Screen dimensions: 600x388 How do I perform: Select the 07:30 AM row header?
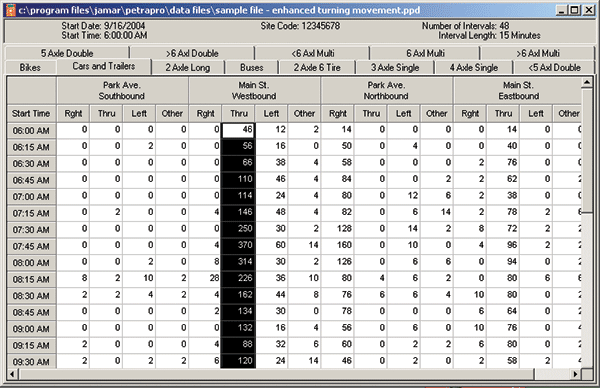coord(31,230)
